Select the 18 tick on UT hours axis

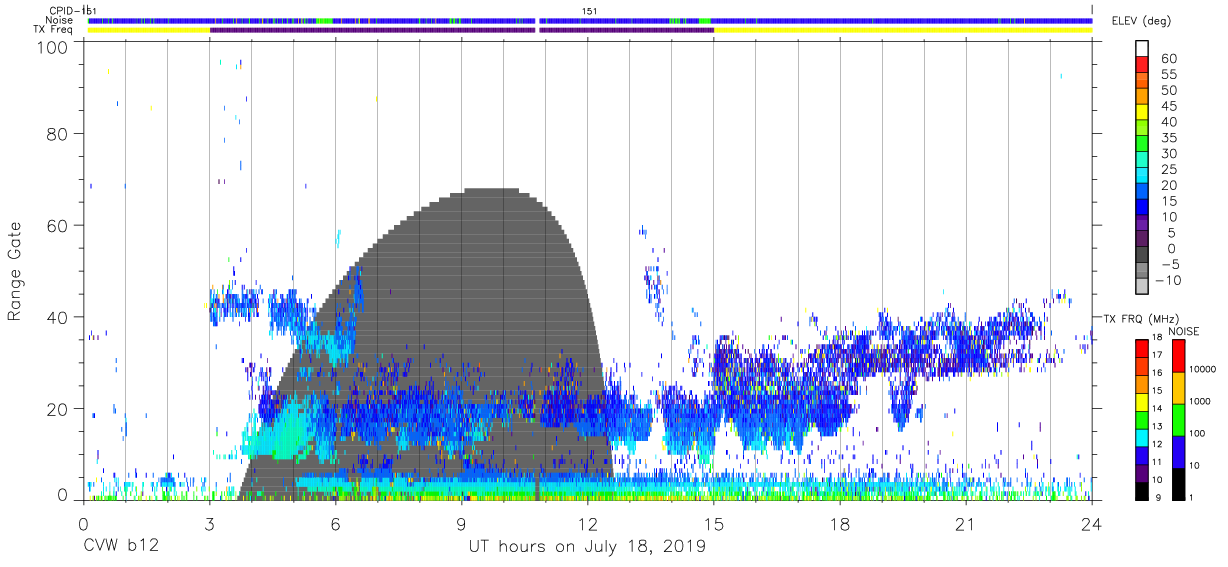pos(840,525)
